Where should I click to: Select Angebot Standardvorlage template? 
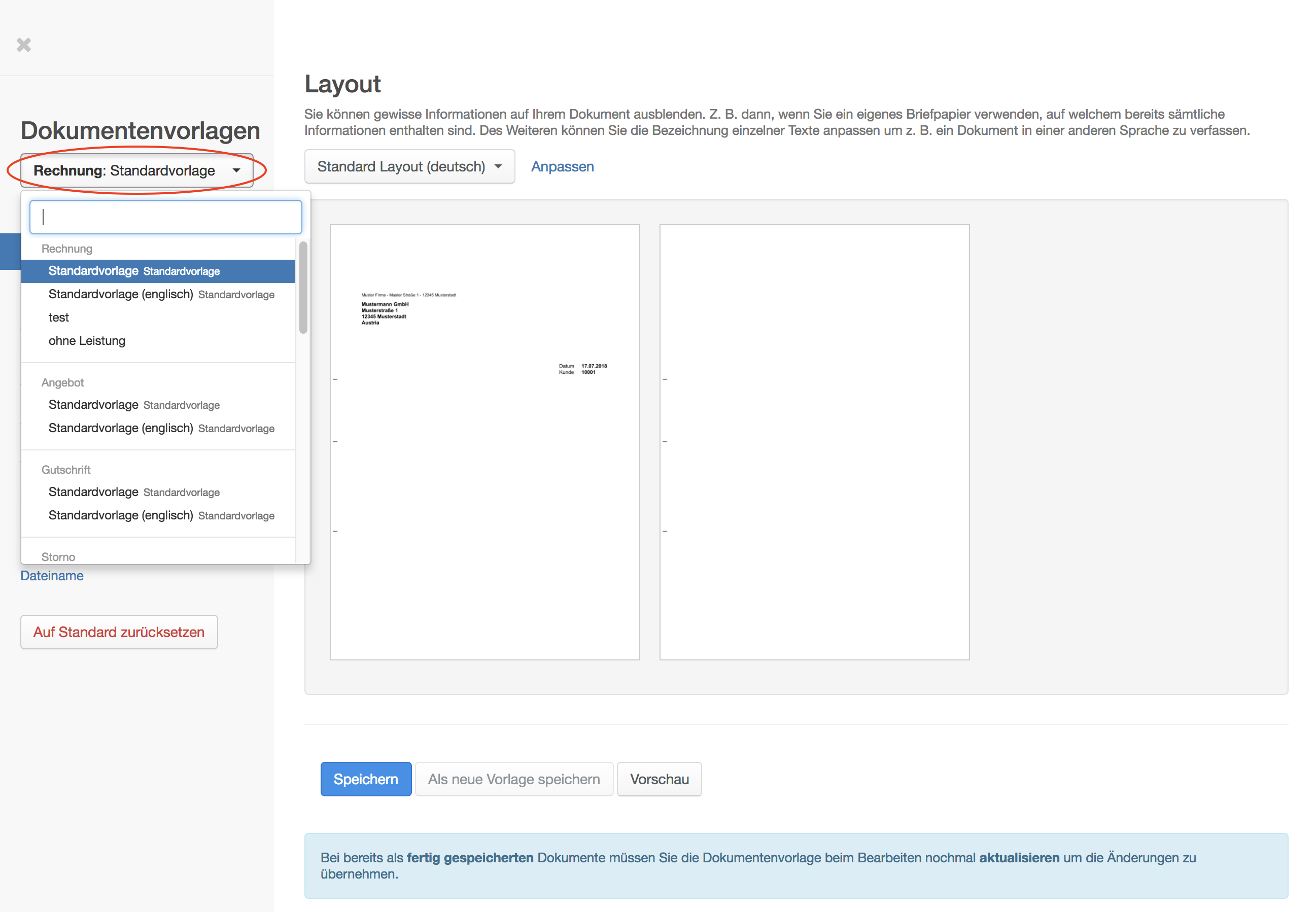pyautogui.click(x=134, y=405)
